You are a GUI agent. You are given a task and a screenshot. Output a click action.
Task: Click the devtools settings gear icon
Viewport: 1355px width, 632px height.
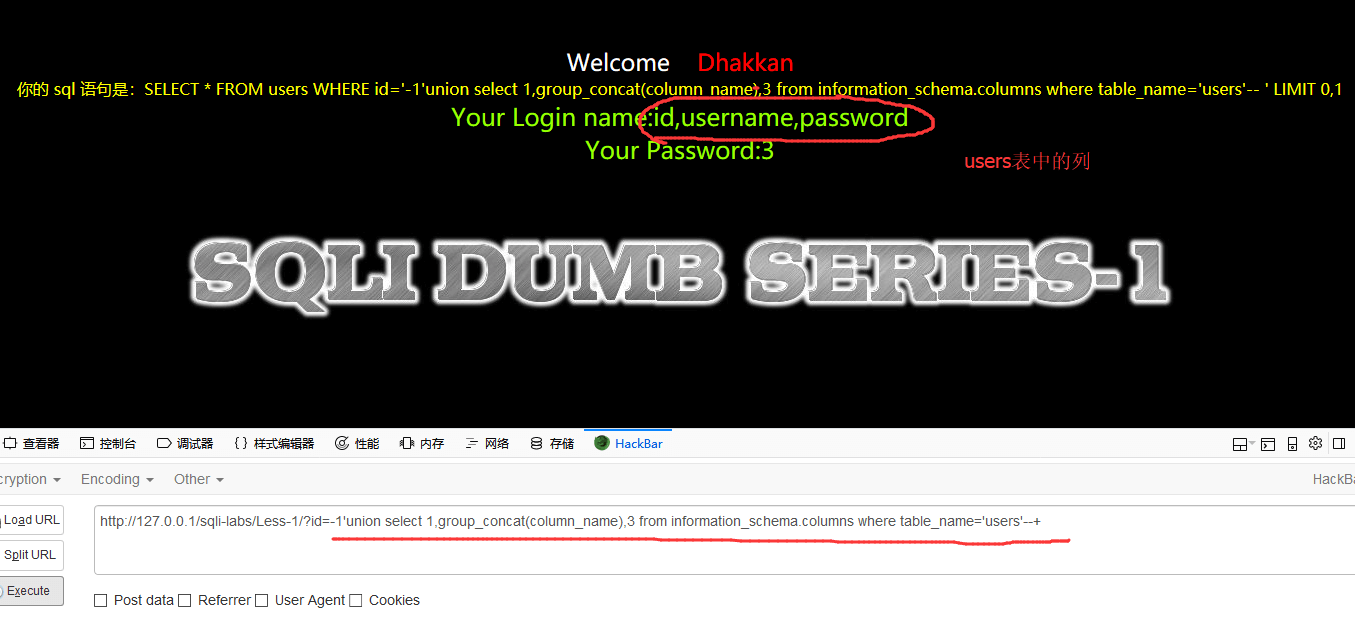[x=1315, y=443]
